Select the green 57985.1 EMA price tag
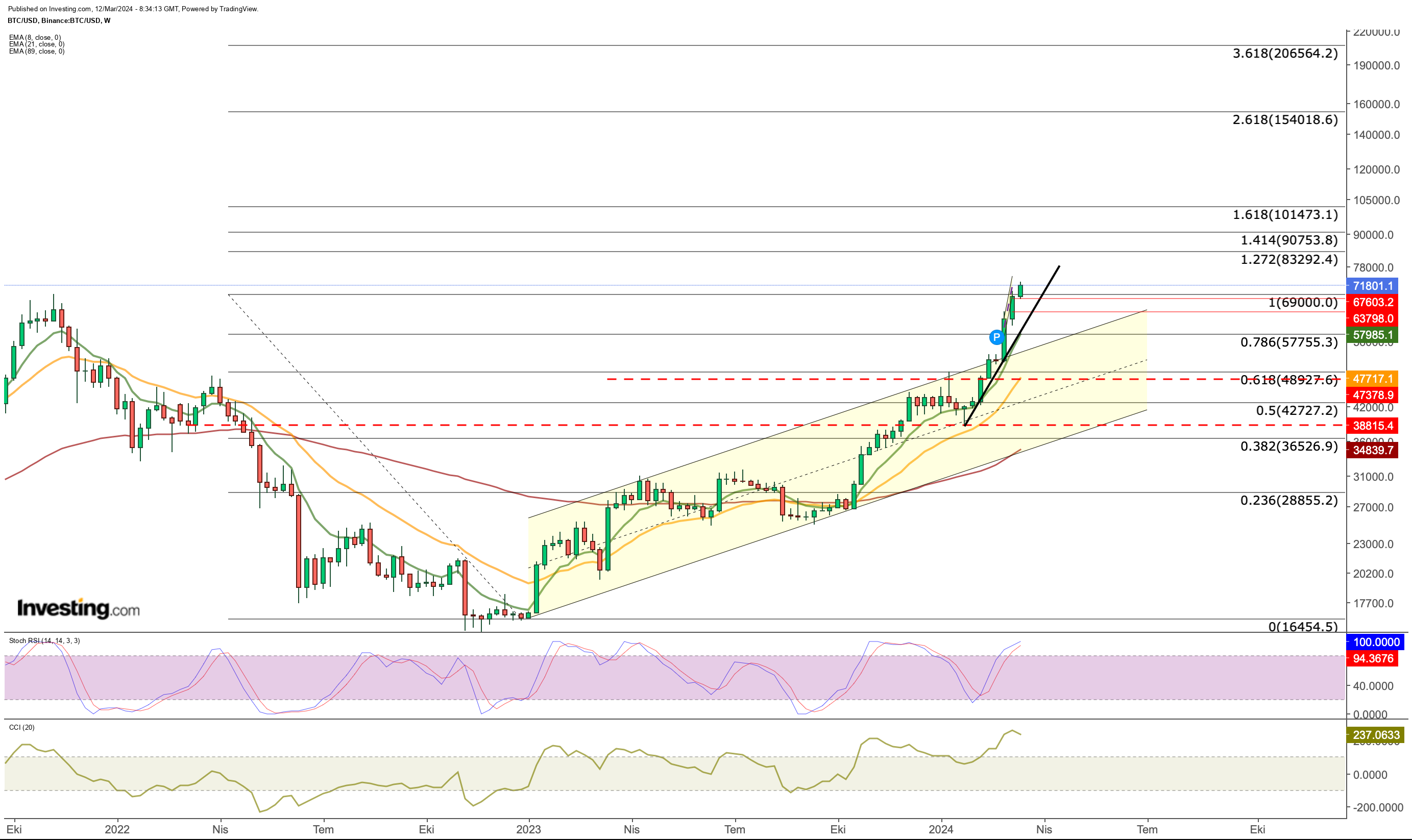 tap(1372, 335)
